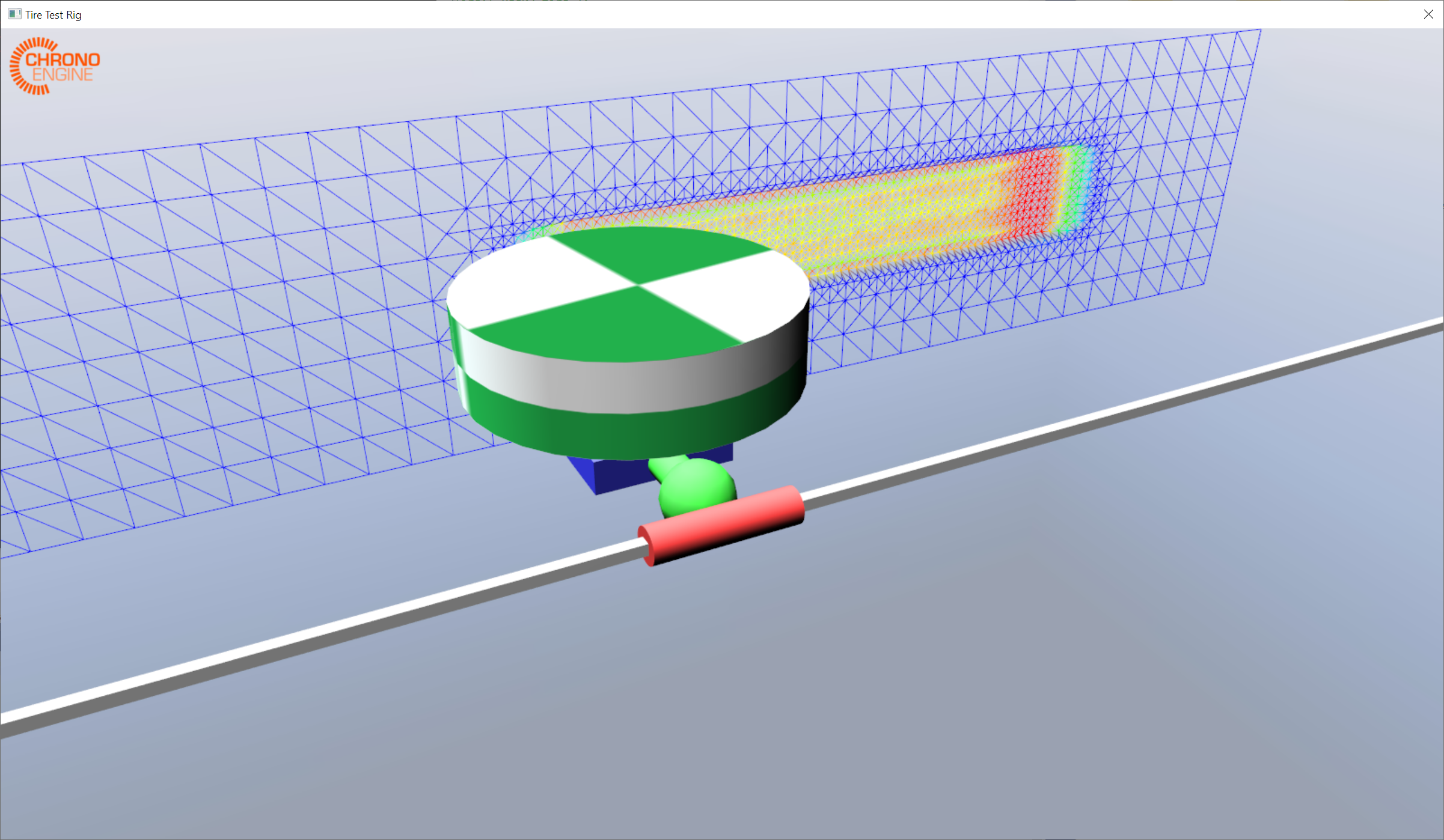This screenshot has width=1444, height=840.
Task: Click the cyan-green edge of the rut
Action: [x=1079, y=186]
